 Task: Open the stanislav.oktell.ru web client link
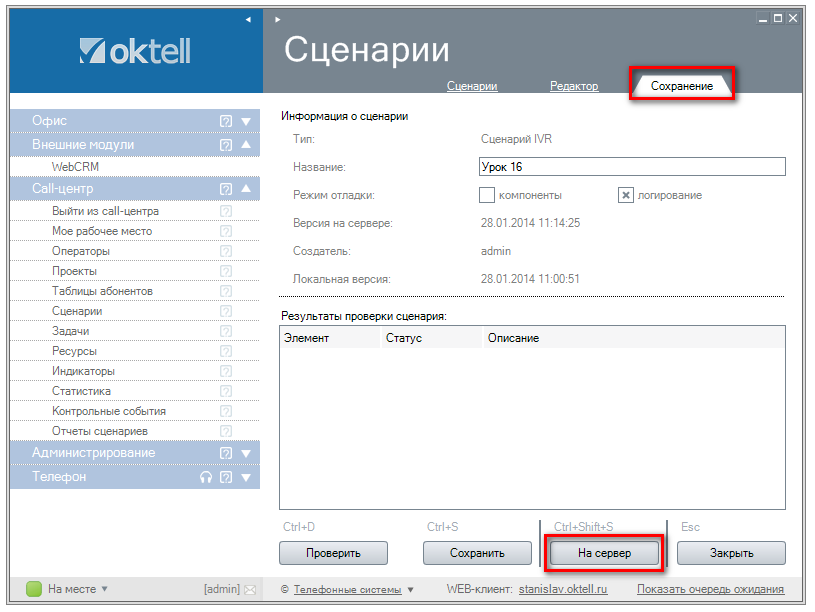tap(563, 589)
